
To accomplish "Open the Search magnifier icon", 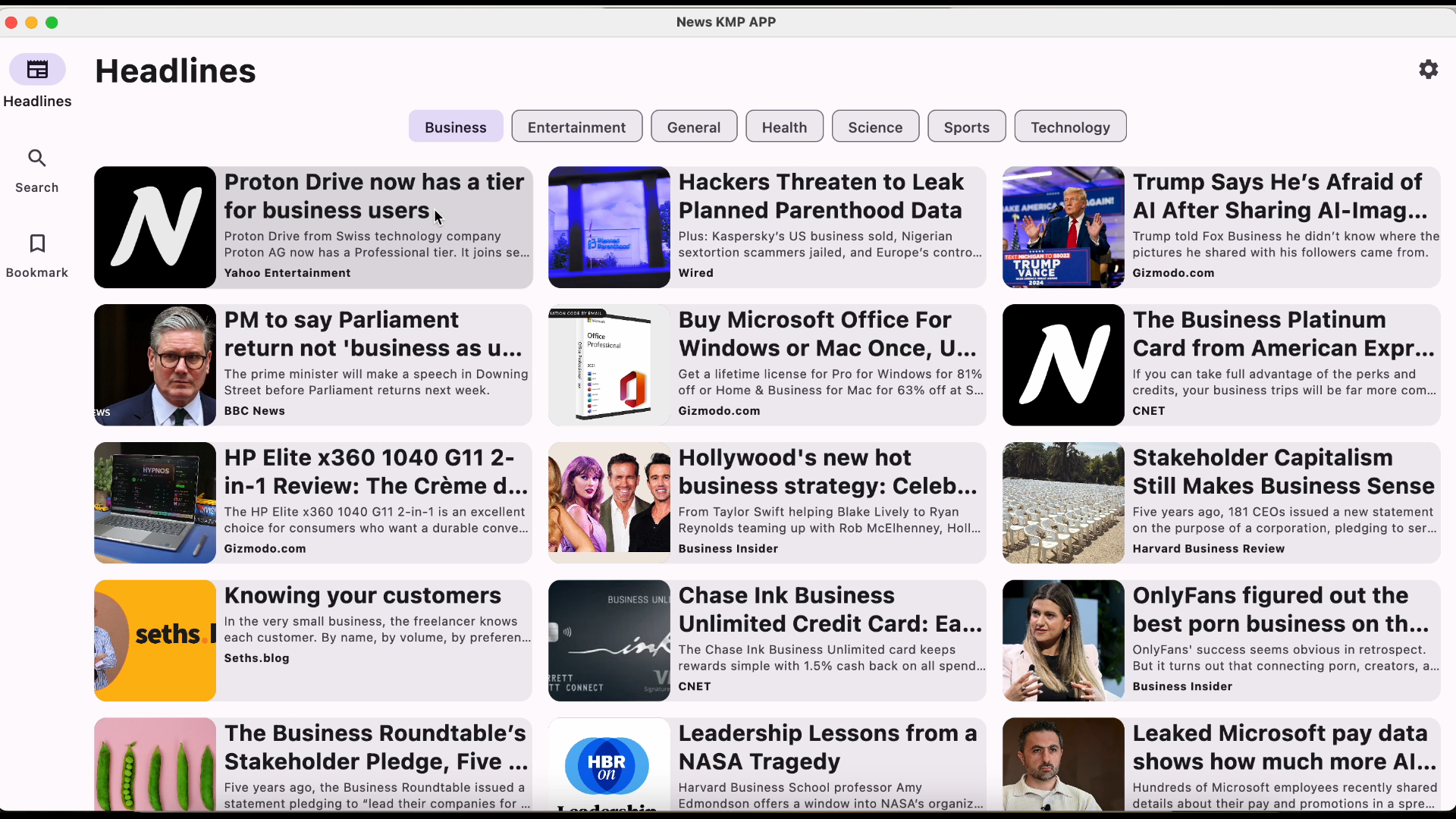I will (x=37, y=158).
